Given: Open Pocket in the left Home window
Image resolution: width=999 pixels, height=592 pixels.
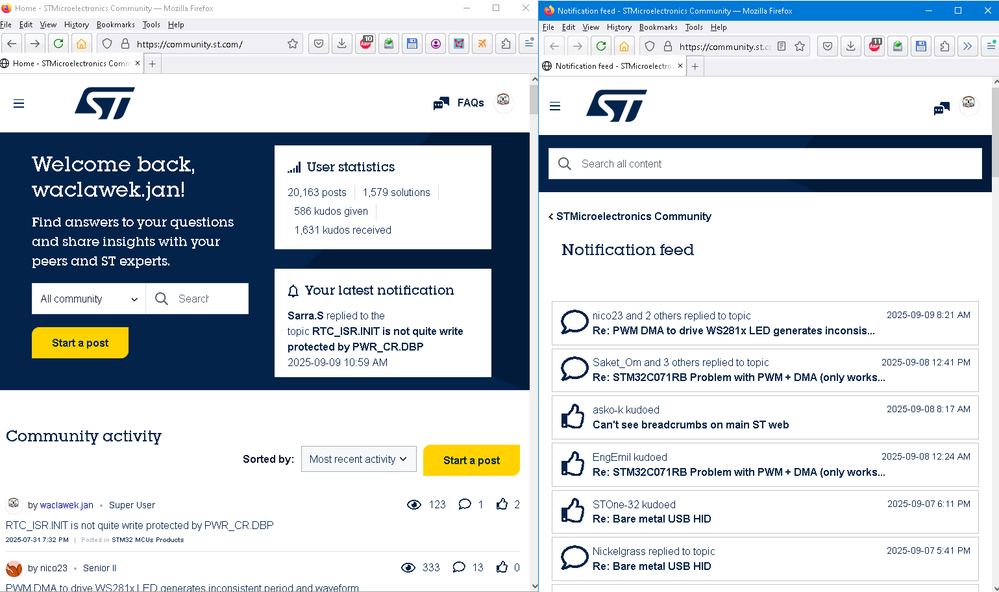Looking at the screenshot, I should pyautogui.click(x=319, y=43).
